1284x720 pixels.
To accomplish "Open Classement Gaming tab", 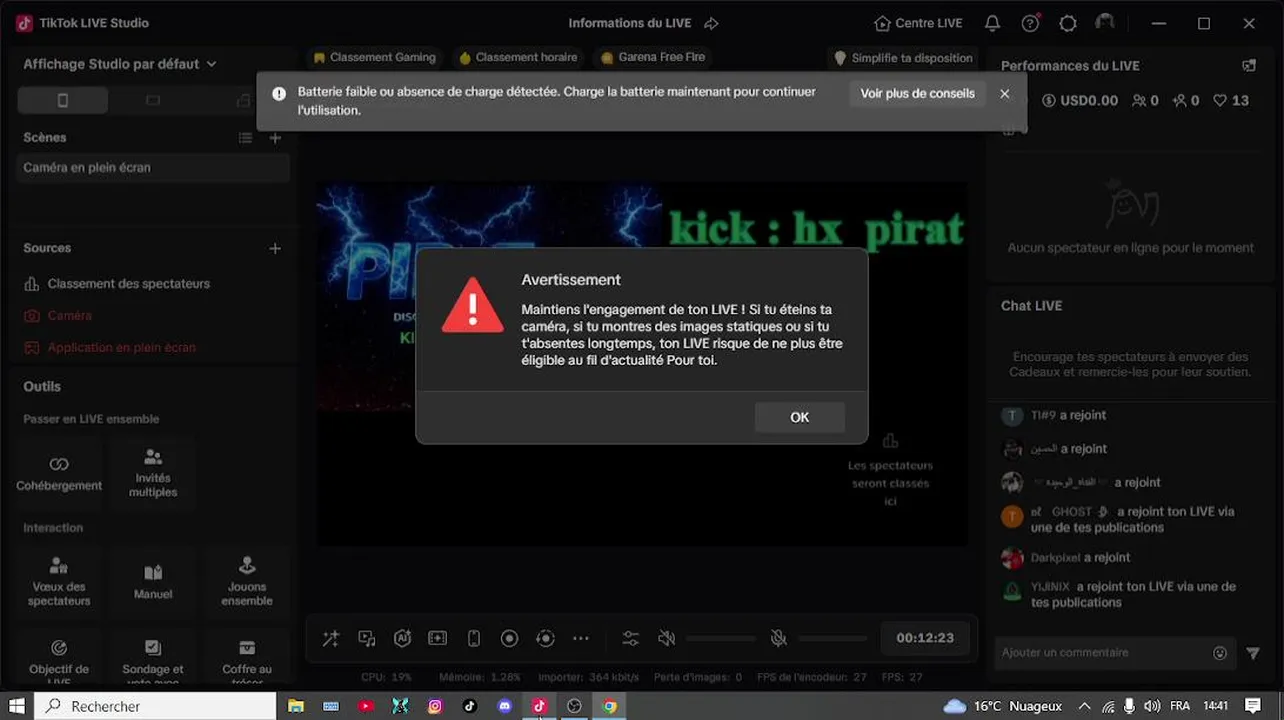I will pos(375,58).
